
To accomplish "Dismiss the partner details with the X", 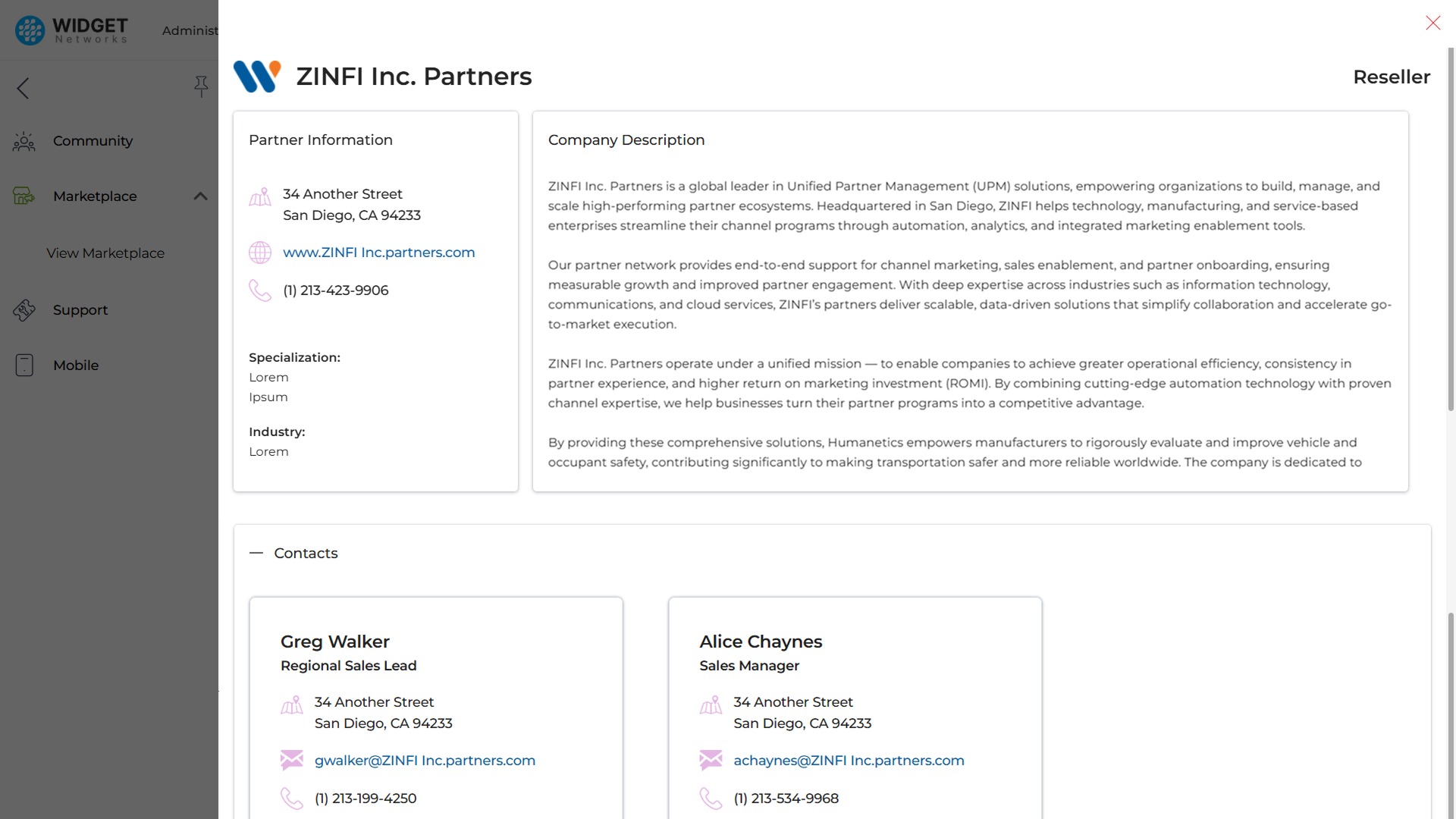I will pos(1432,23).
